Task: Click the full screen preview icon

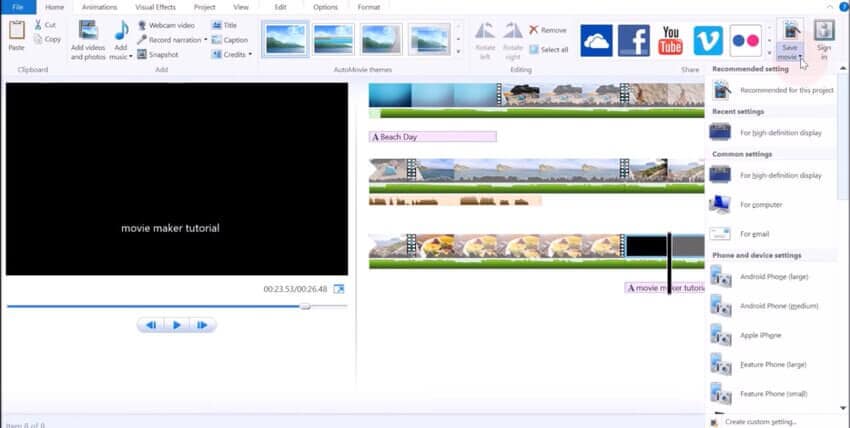Action: (x=339, y=289)
